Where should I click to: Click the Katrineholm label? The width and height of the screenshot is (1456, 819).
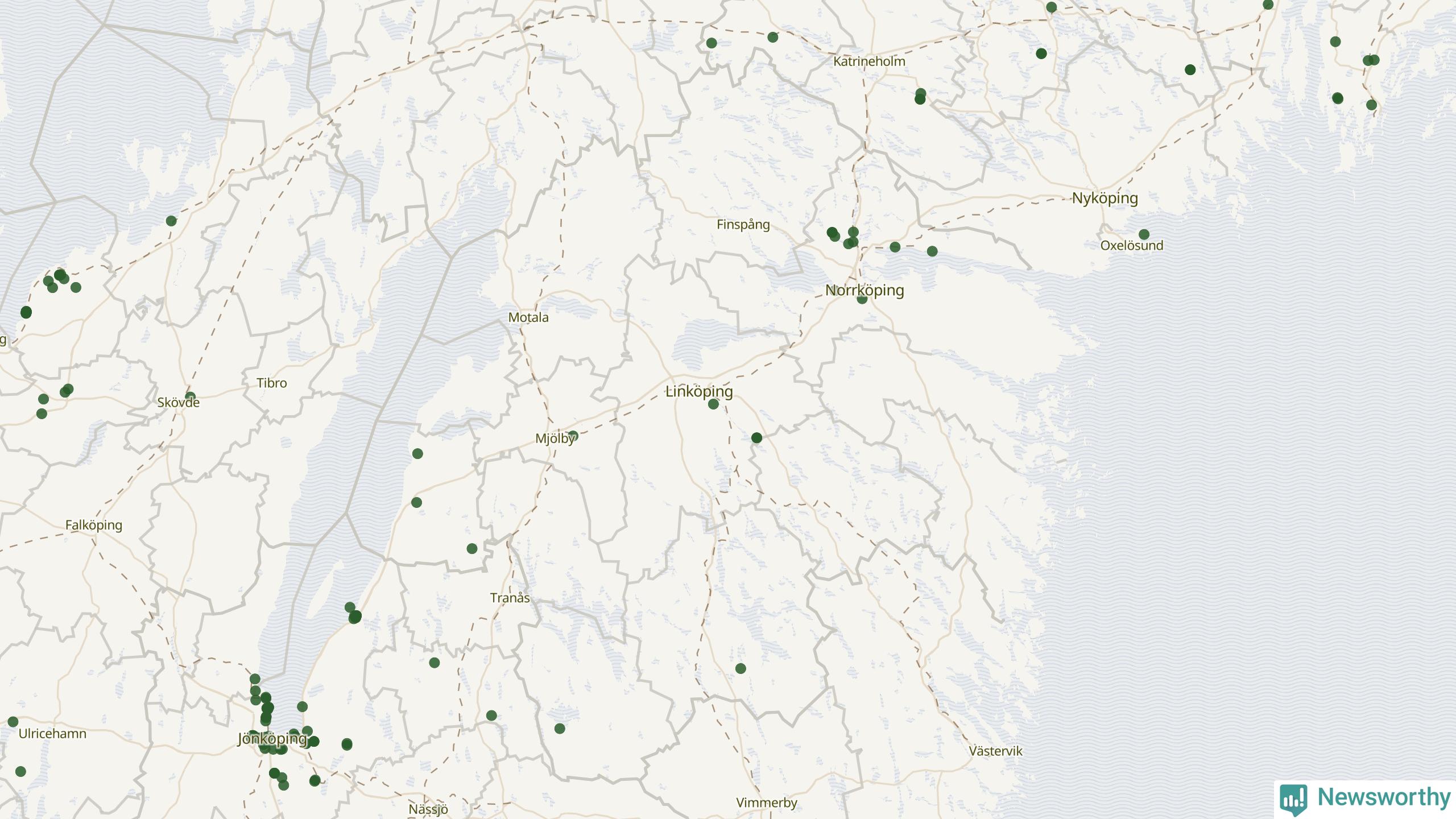point(869,61)
